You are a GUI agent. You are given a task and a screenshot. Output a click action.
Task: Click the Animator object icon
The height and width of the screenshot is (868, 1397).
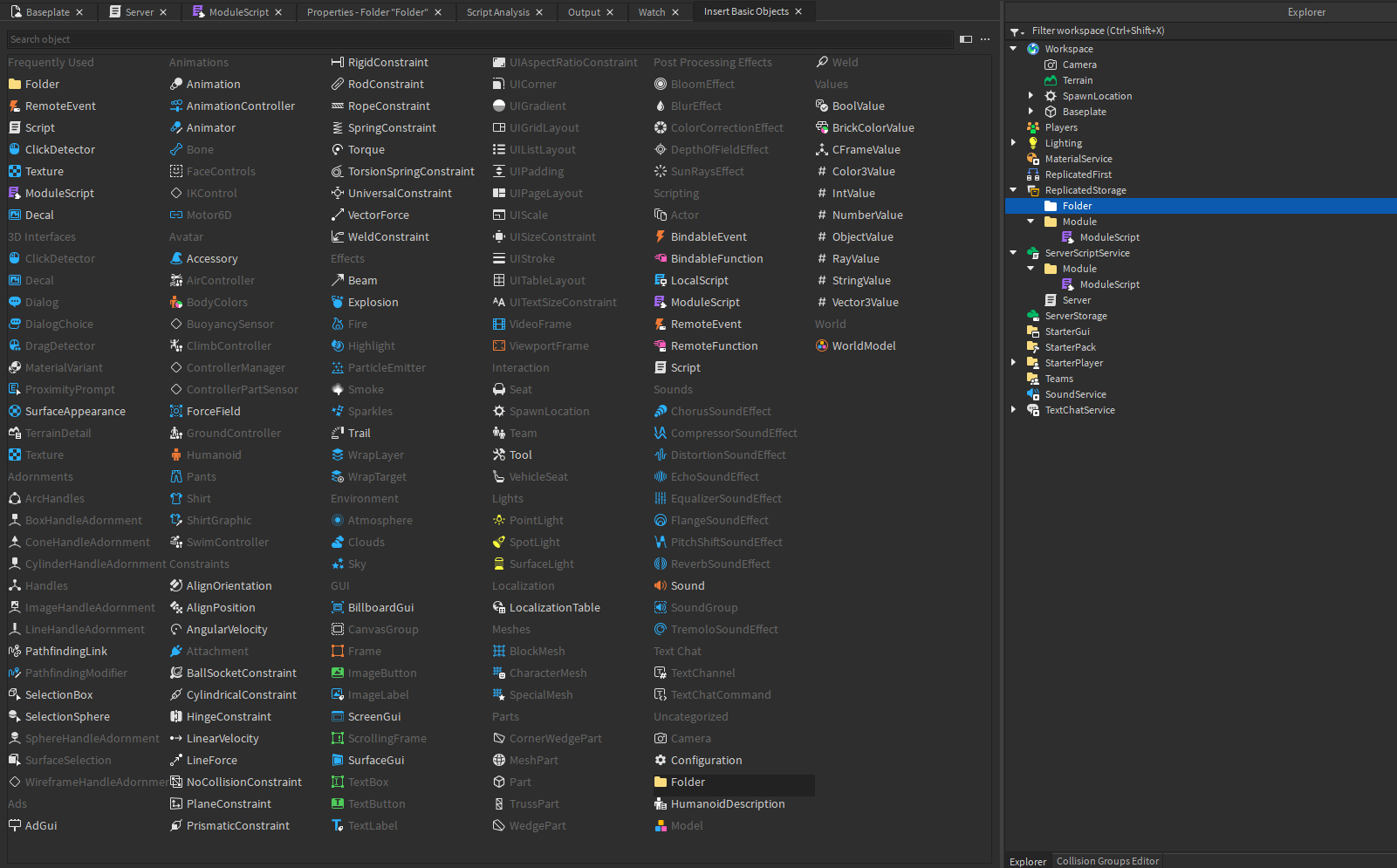[176, 128]
